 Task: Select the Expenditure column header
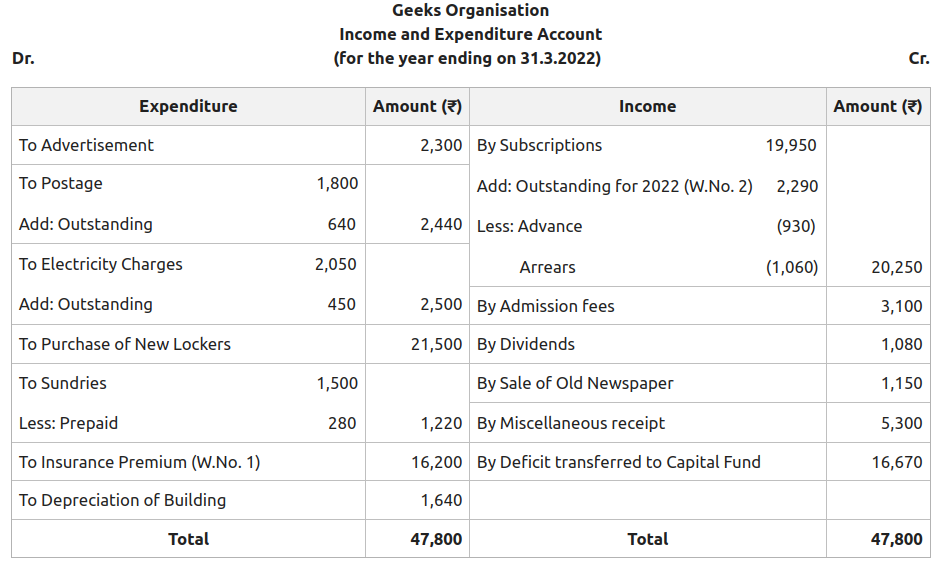(188, 106)
